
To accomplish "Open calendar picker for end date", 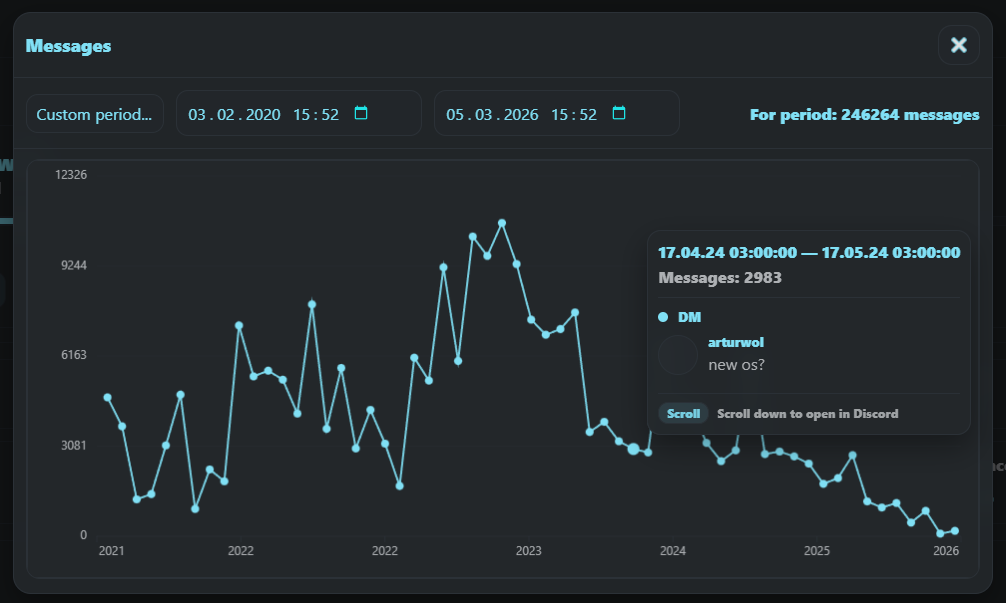I will point(619,113).
